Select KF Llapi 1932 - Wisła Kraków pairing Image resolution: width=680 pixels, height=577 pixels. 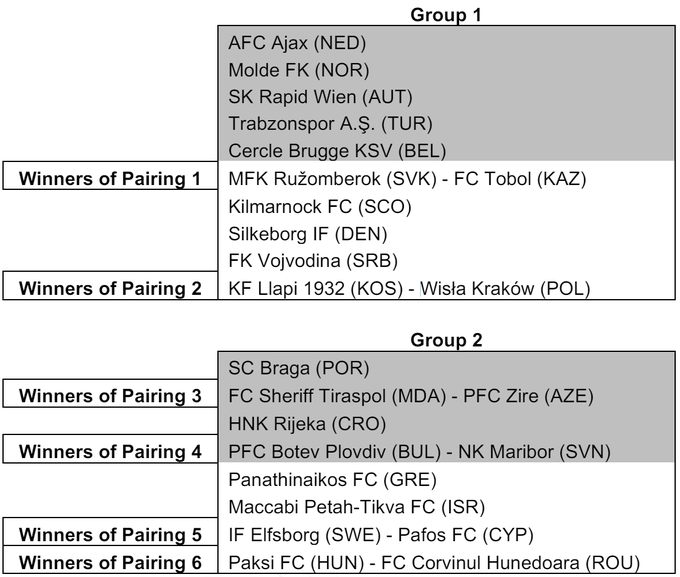point(409,289)
